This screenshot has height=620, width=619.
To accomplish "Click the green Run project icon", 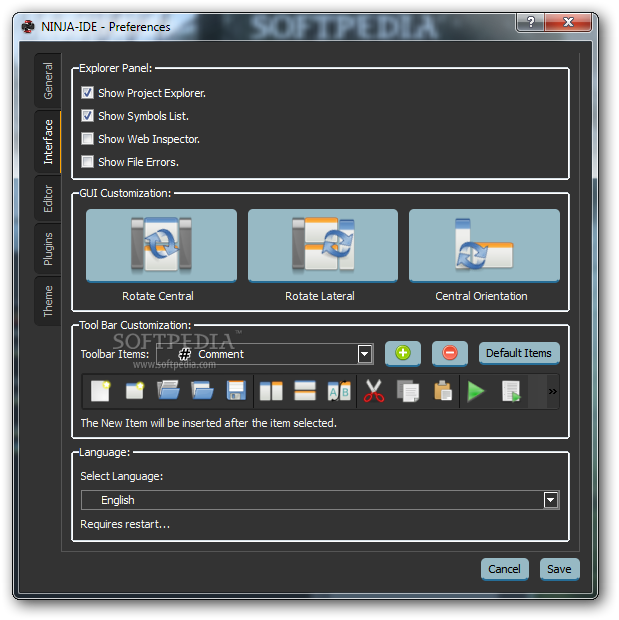I will pyautogui.click(x=476, y=391).
